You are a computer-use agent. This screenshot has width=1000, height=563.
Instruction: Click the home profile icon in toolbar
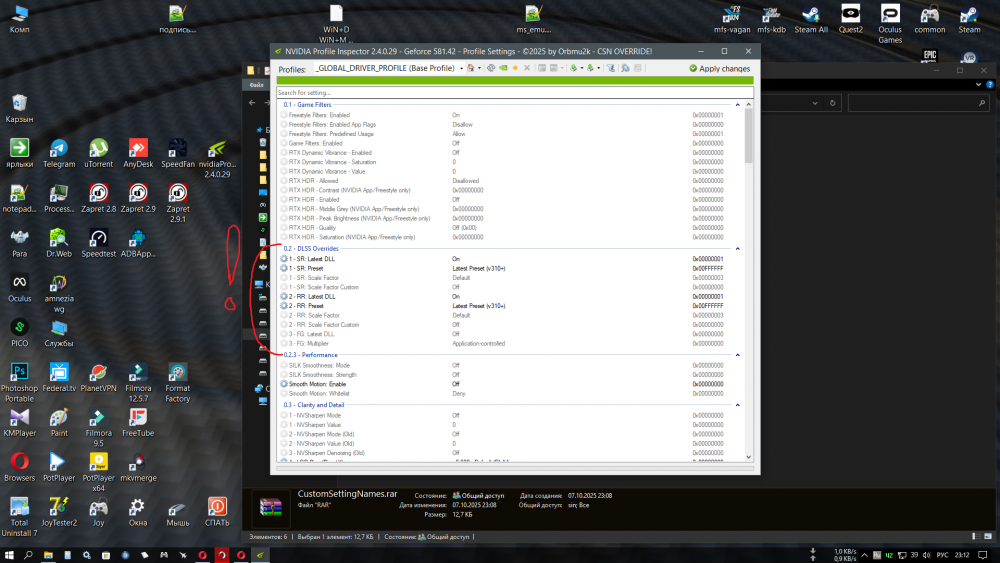pos(470,68)
